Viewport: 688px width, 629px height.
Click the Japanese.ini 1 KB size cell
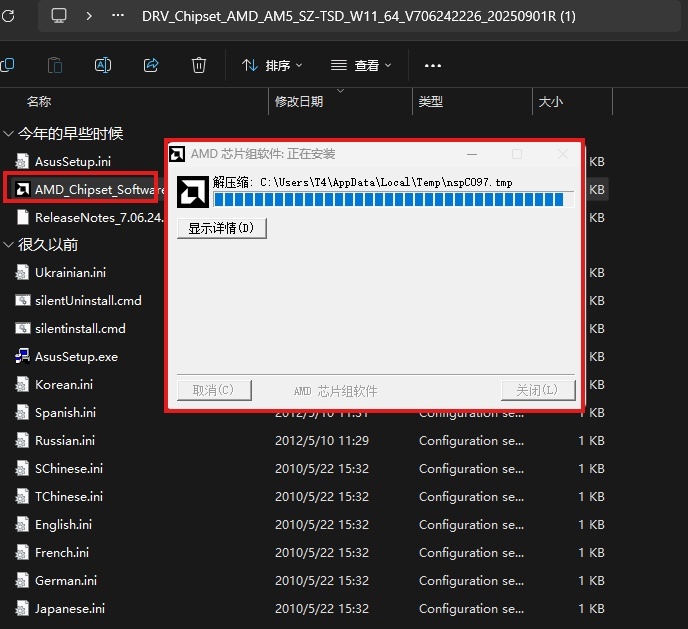coord(591,609)
